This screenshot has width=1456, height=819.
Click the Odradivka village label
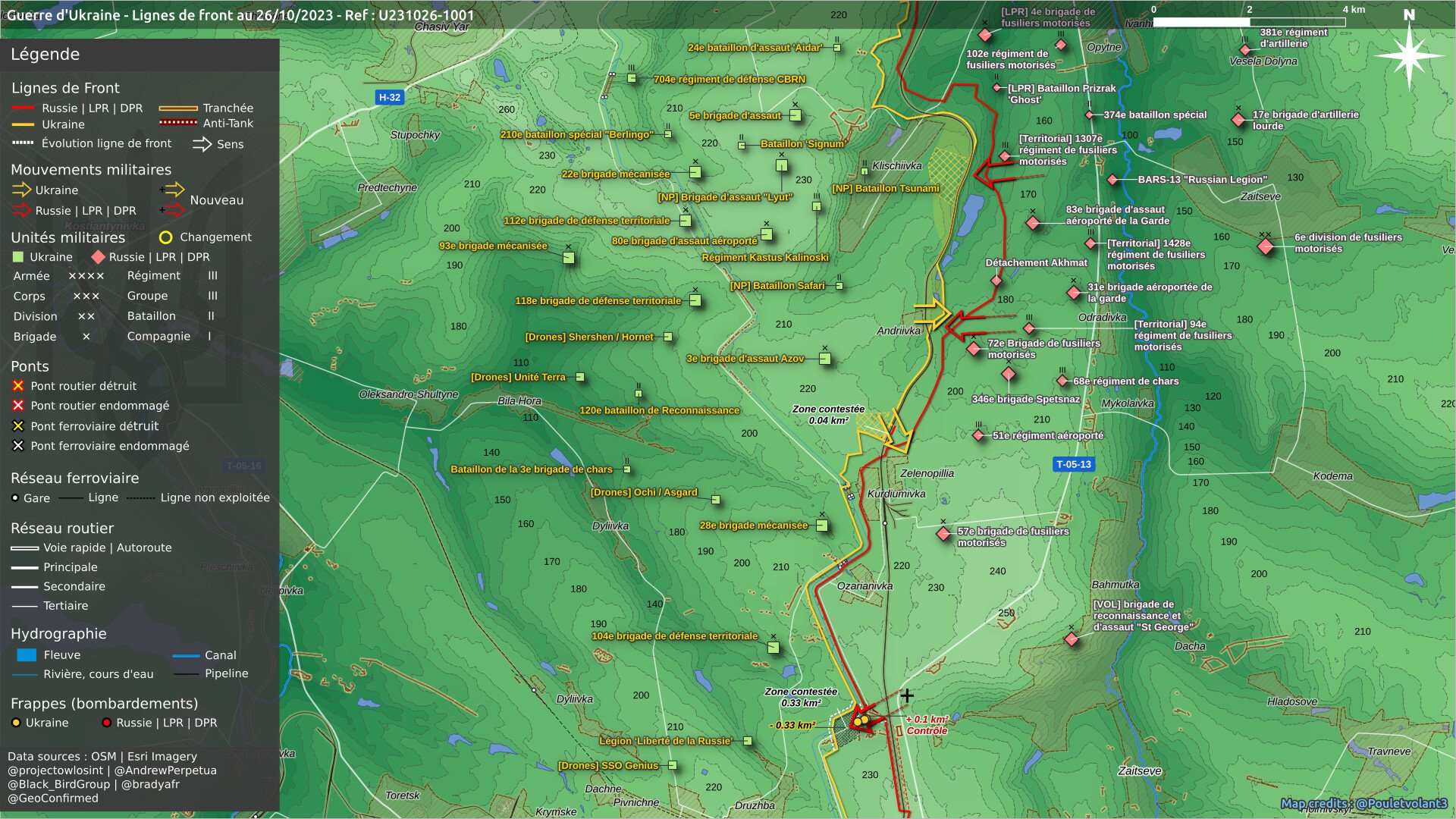coord(1103,317)
